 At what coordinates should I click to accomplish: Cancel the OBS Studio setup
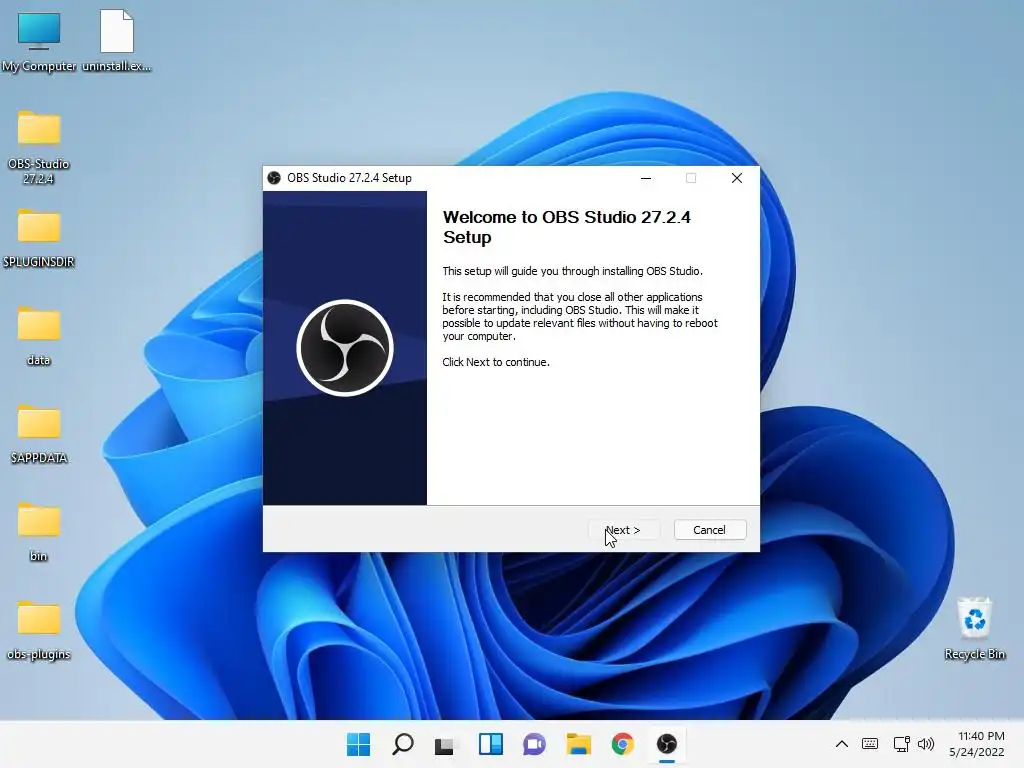710,530
